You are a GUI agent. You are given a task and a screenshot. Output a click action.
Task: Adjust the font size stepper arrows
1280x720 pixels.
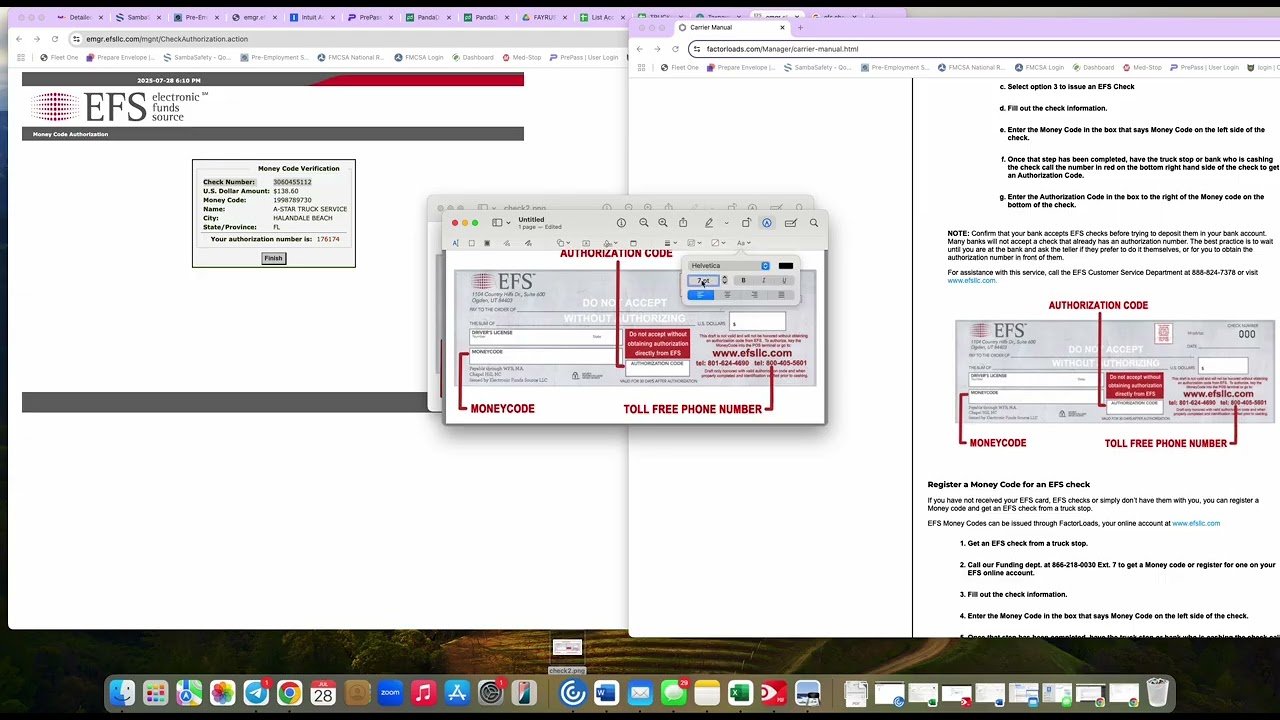(725, 280)
